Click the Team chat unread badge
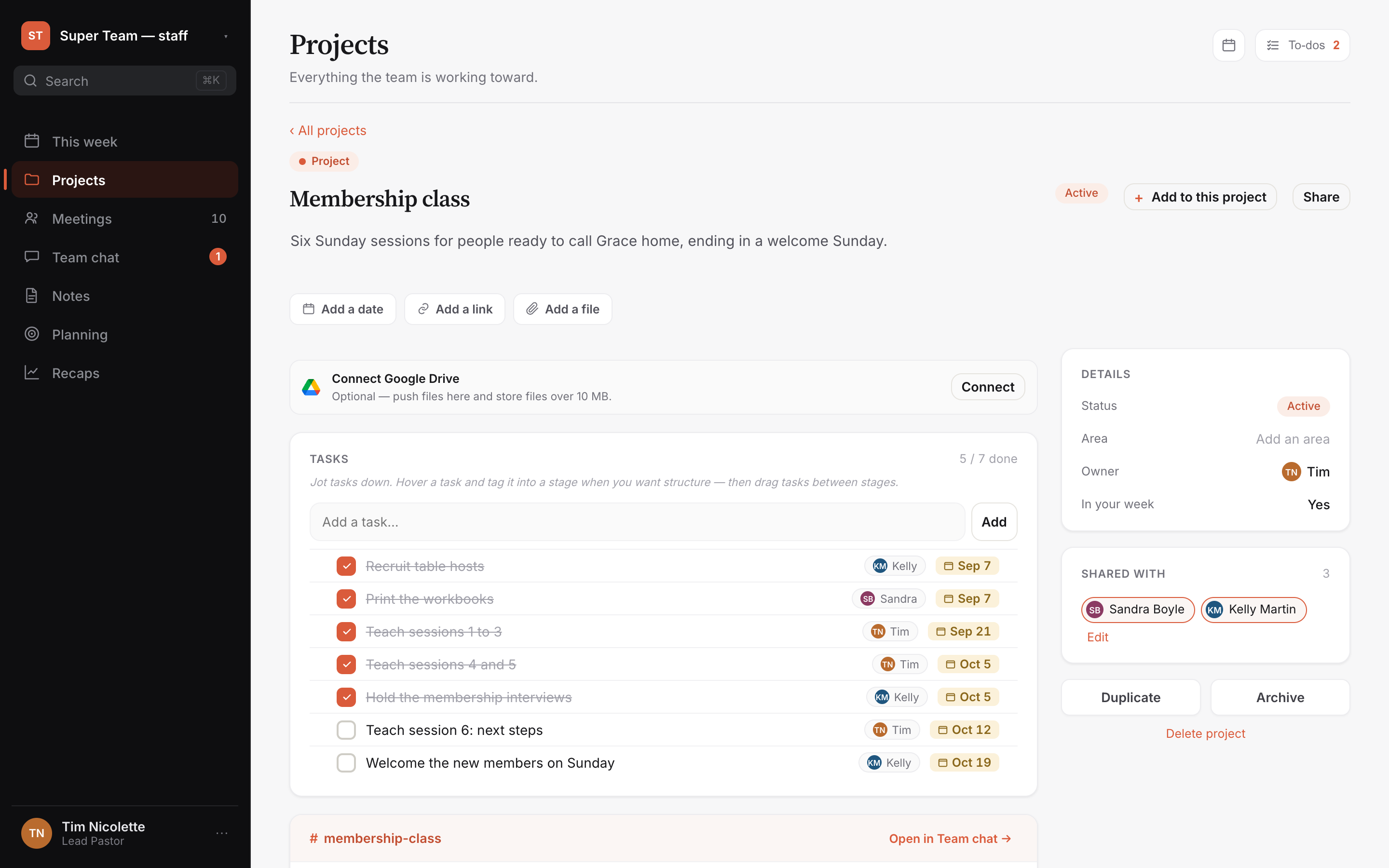Image resolution: width=1389 pixels, height=868 pixels. [x=218, y=257]
